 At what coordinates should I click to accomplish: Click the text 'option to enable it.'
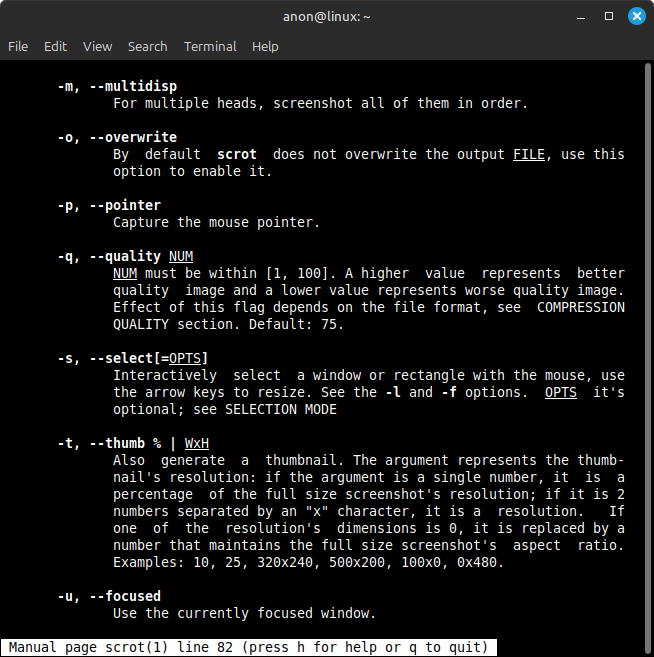tap(193, 171)
